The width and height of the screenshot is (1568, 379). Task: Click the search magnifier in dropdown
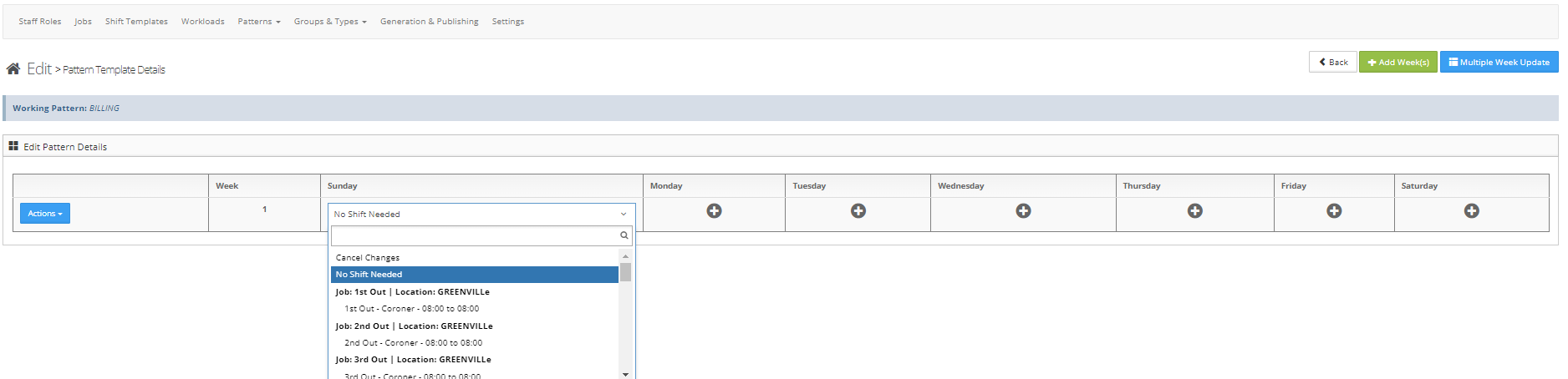pos(624,235)
